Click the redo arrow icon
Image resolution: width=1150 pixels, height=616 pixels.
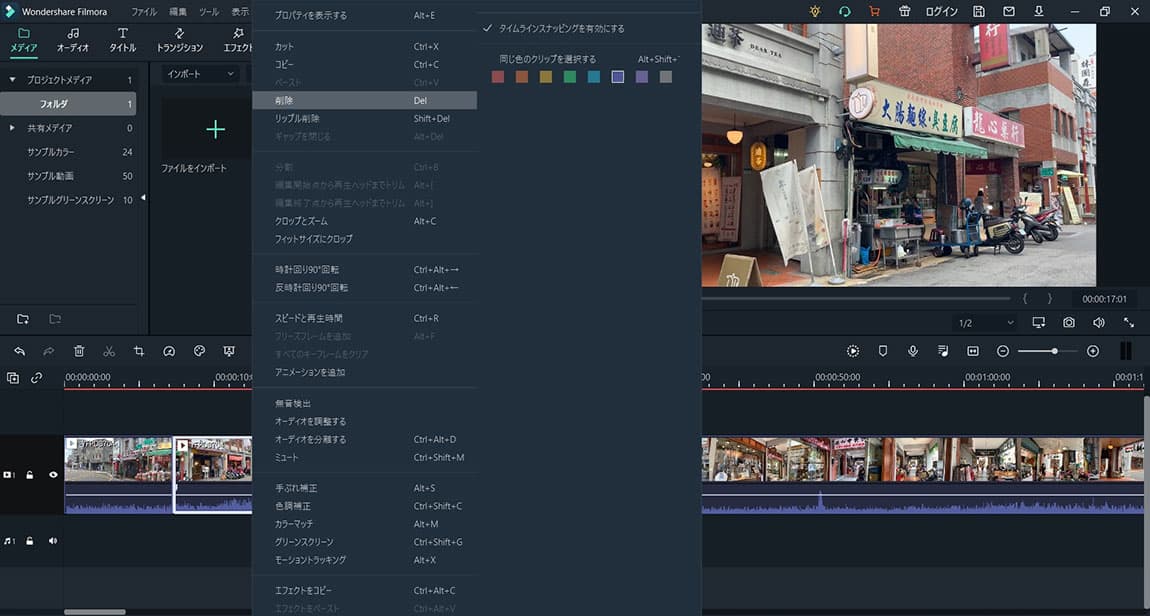(x=49, y=351)
